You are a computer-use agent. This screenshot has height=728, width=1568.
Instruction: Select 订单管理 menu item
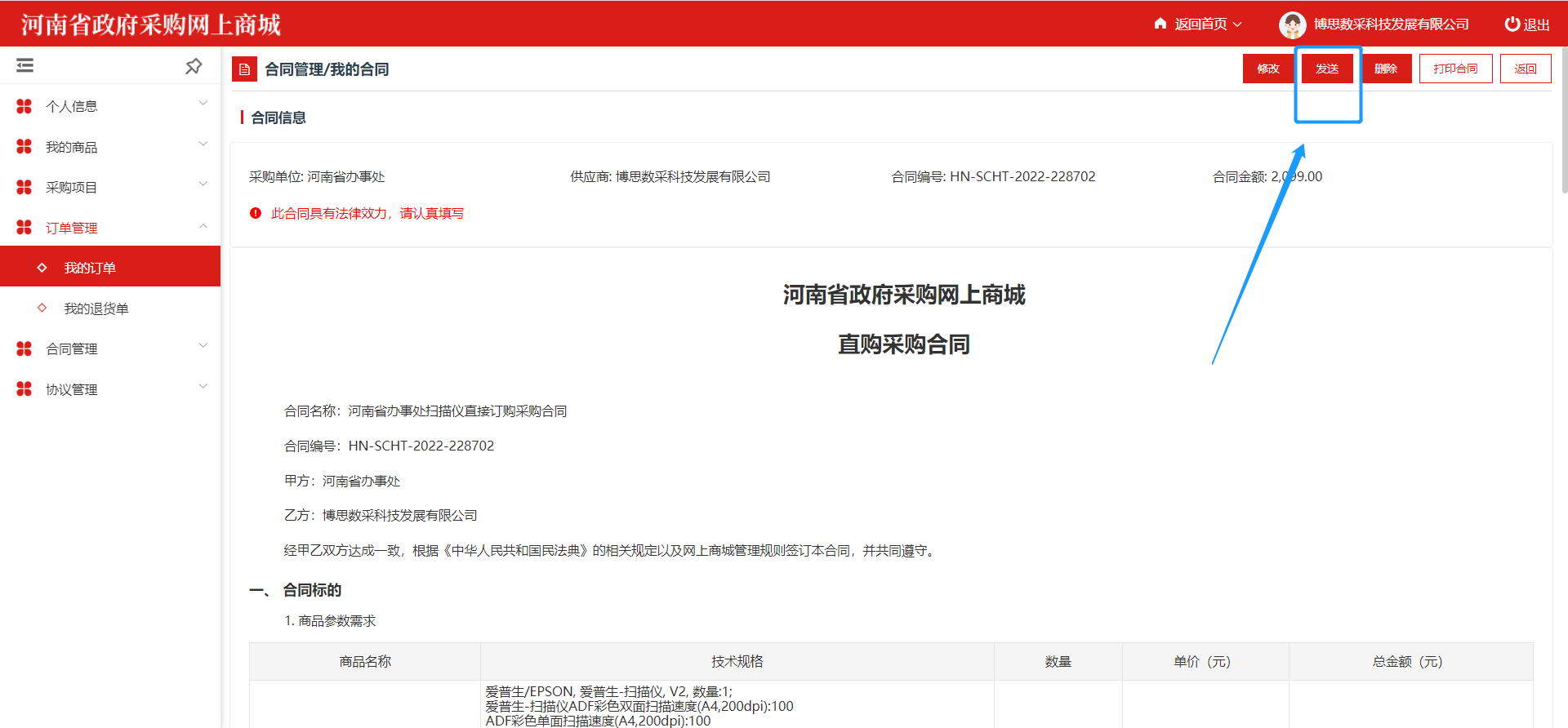[x=110, y=227]
